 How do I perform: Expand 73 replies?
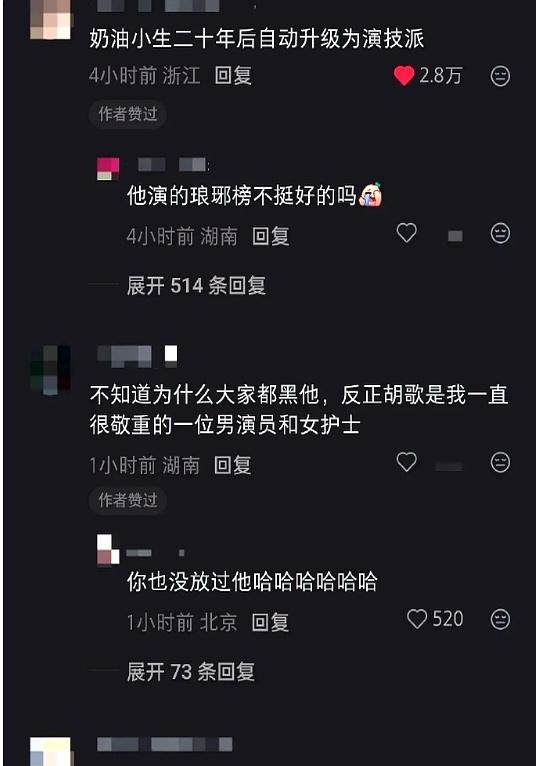191,672
